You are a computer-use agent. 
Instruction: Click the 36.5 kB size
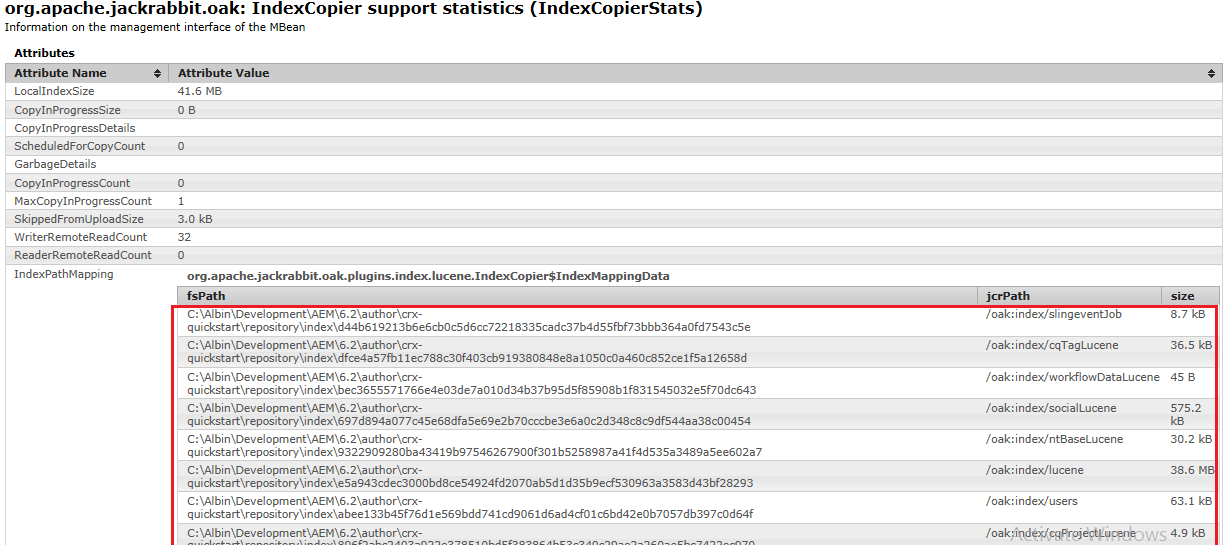[1191, 345]
